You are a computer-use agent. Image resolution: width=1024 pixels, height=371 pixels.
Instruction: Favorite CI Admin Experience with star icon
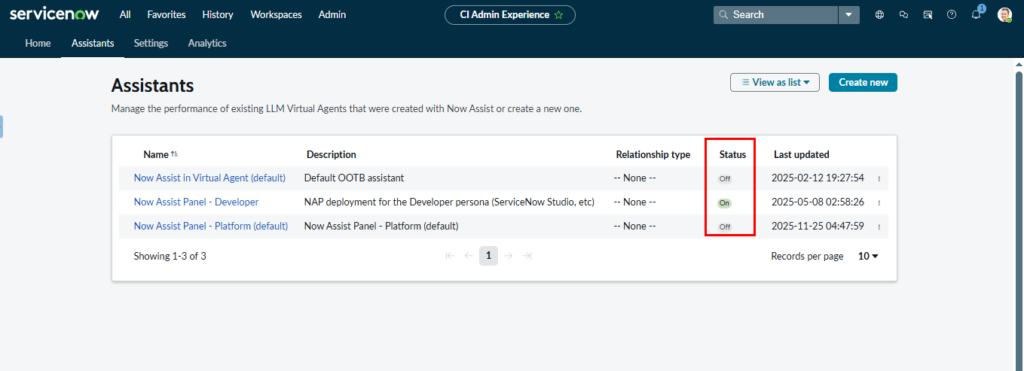pos(558,15)
